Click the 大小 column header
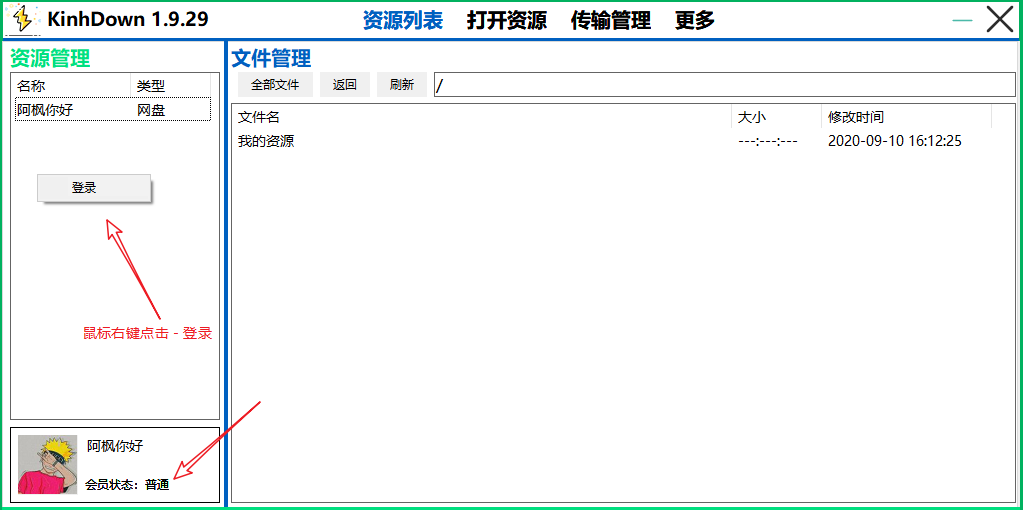The width and height of the screenshot is (1023, 510). pyautogui.click(x=776, y=117)
